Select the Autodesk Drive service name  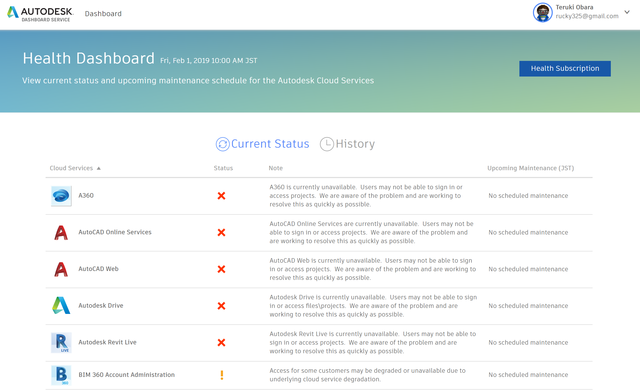point(101,305)
